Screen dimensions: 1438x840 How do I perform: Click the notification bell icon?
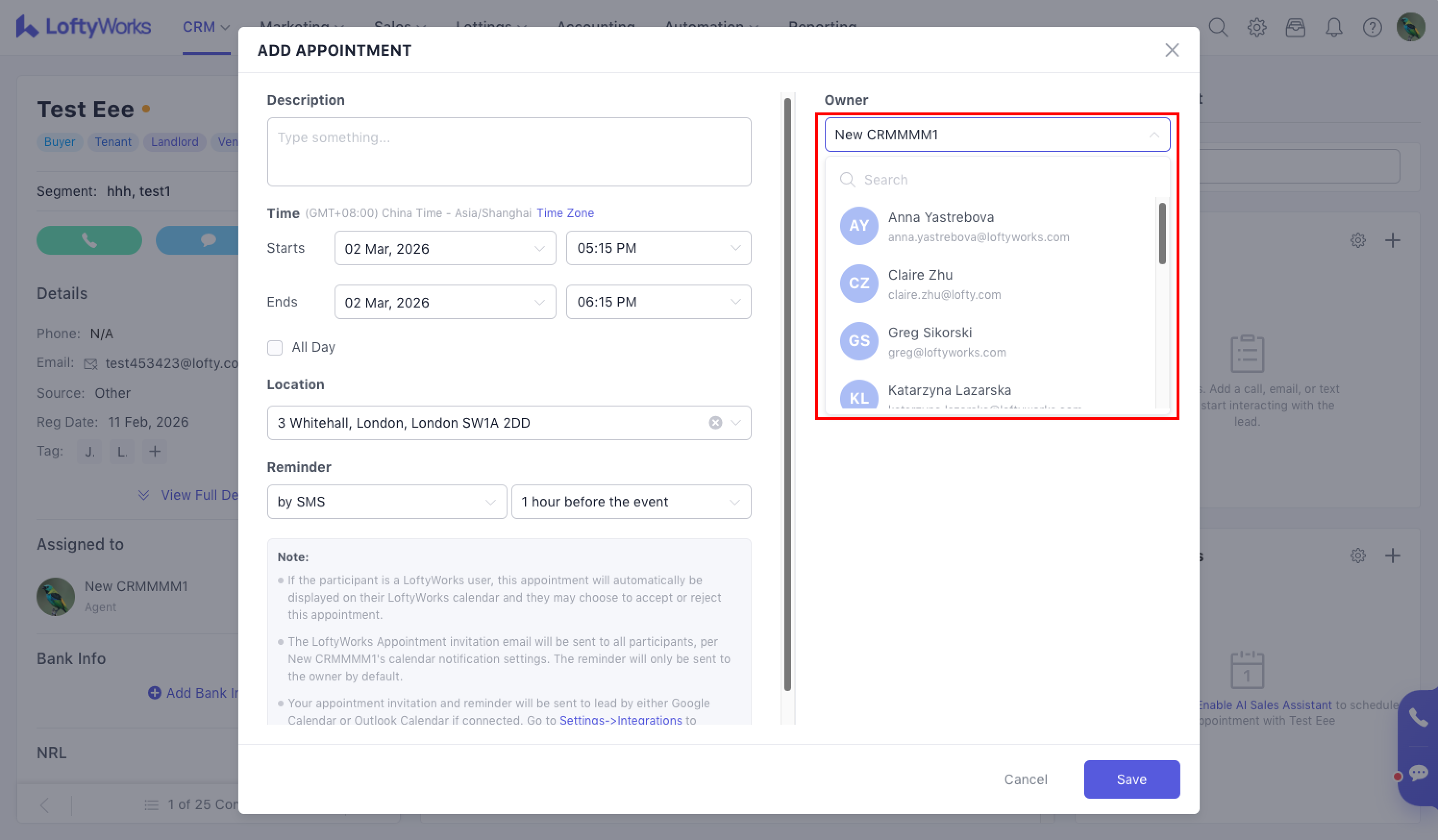tap(1334, 27)
